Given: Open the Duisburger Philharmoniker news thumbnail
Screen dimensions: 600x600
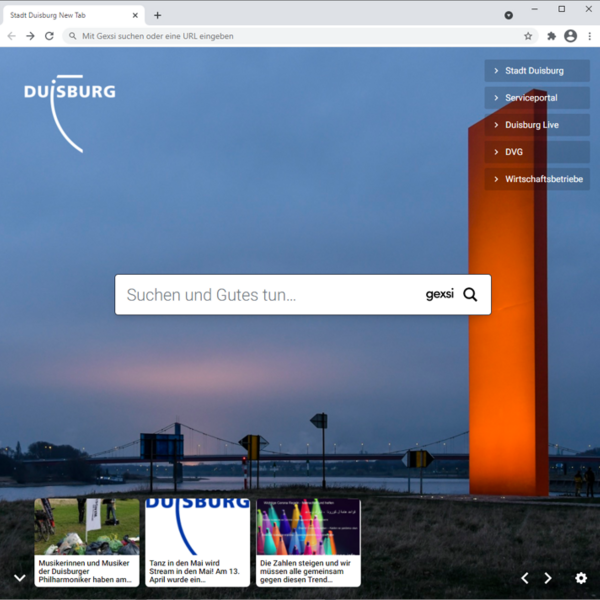Looking at the screenshot, I should point(87,527).
